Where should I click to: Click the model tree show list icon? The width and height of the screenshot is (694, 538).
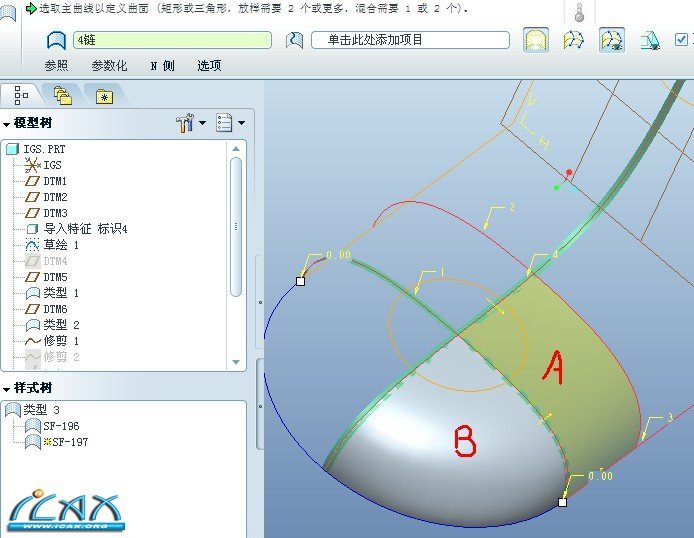[224, 123]
